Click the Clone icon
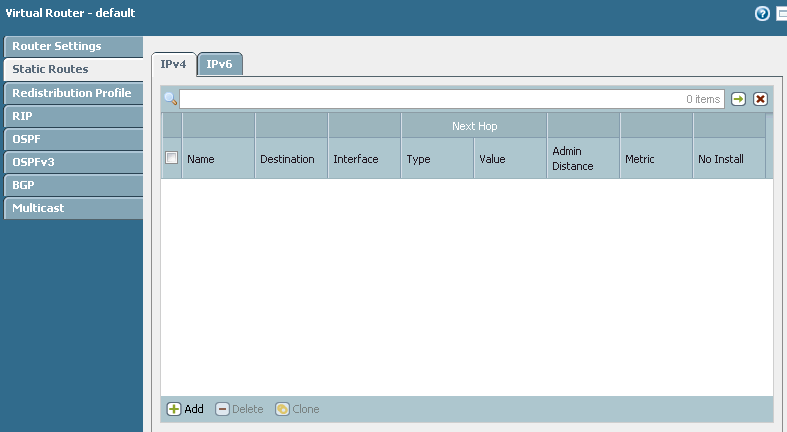787x432 pixels. click(x=282, y=409)
